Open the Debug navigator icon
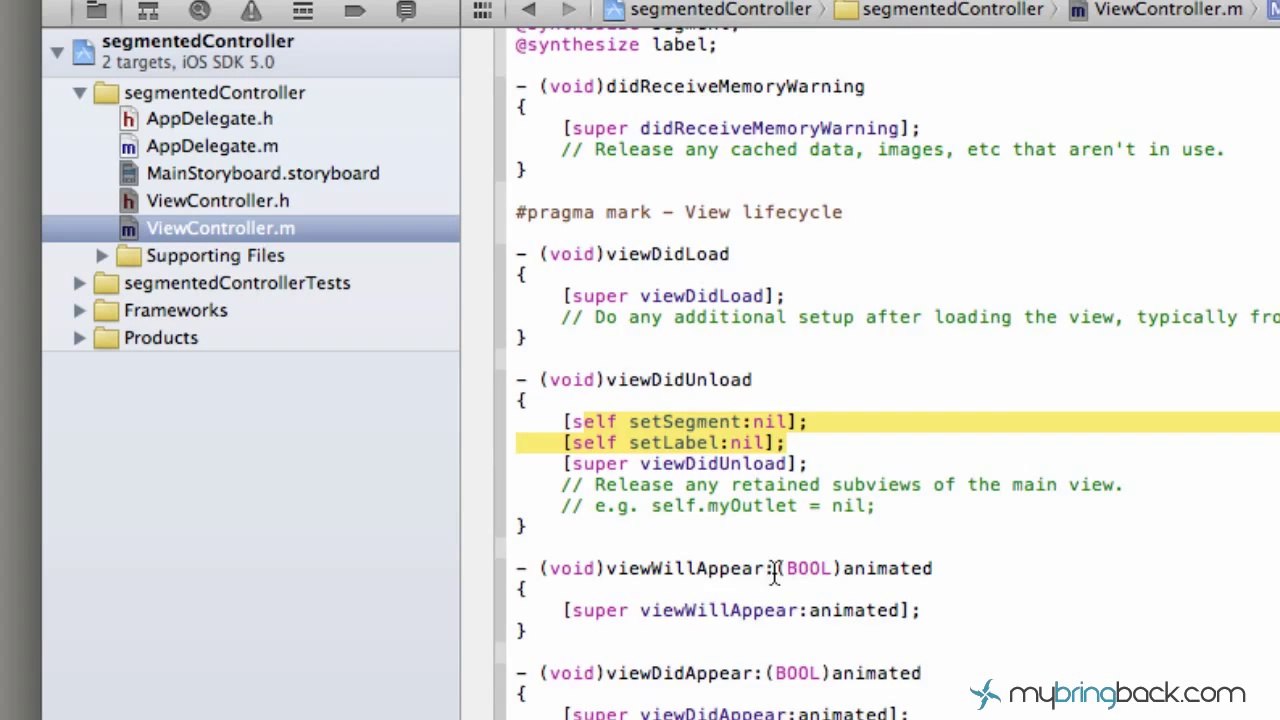Screen dimensions: 1280x720 pyautogui.click(x=303, y=11)
